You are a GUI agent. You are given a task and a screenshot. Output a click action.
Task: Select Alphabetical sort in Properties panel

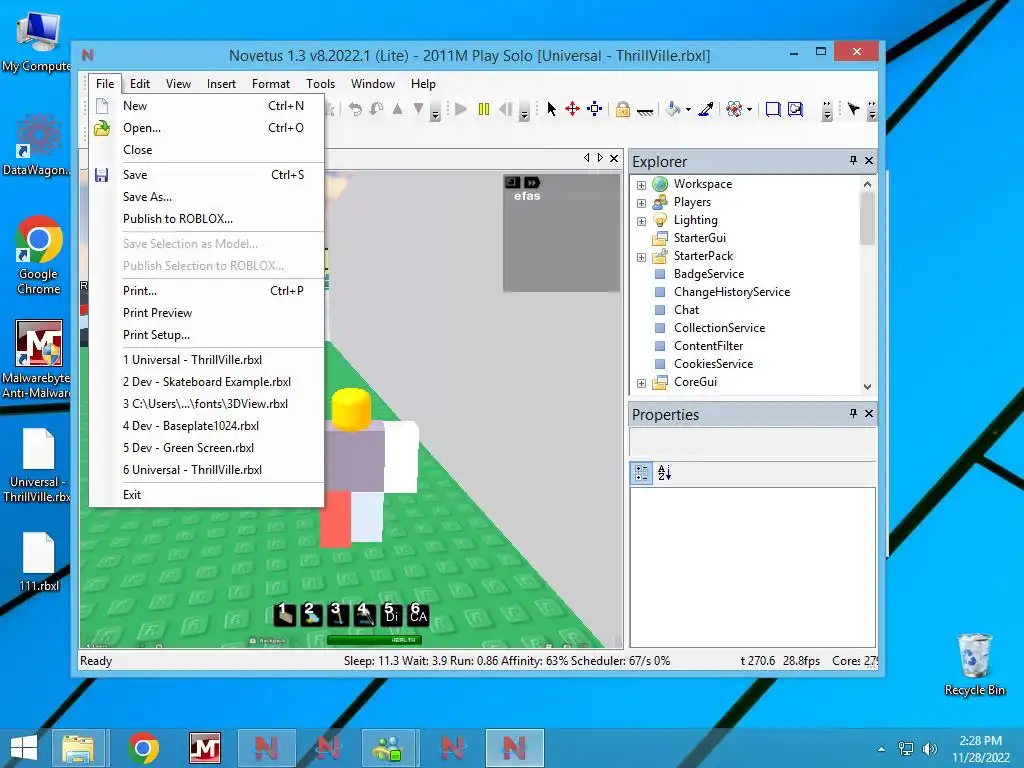coord(664,473)
